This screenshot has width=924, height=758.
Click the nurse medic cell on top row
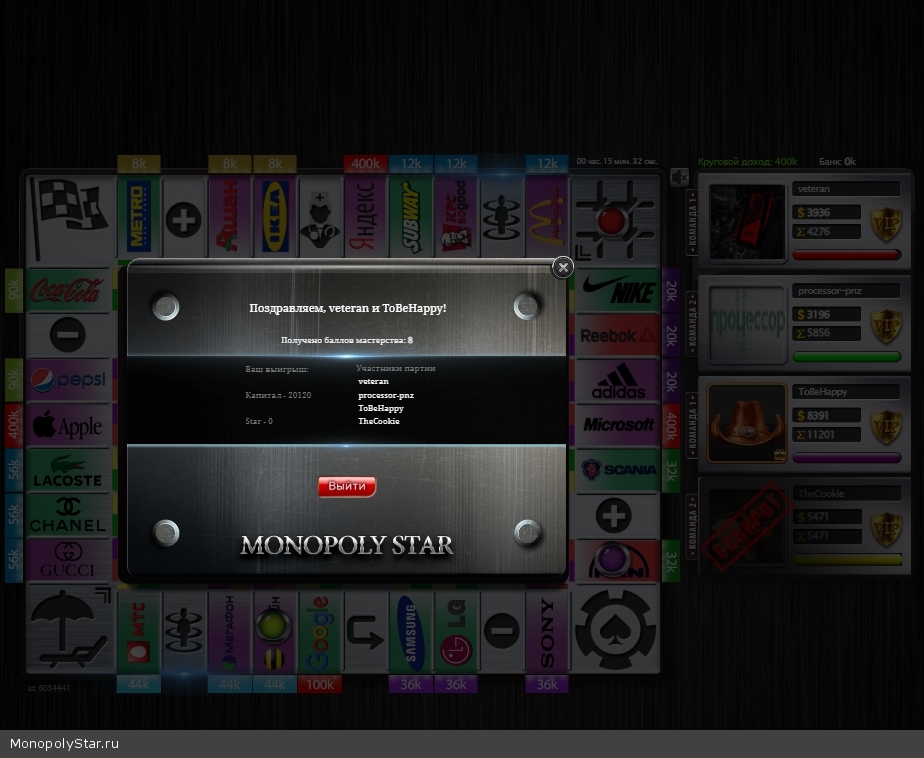tap(320, 217)
